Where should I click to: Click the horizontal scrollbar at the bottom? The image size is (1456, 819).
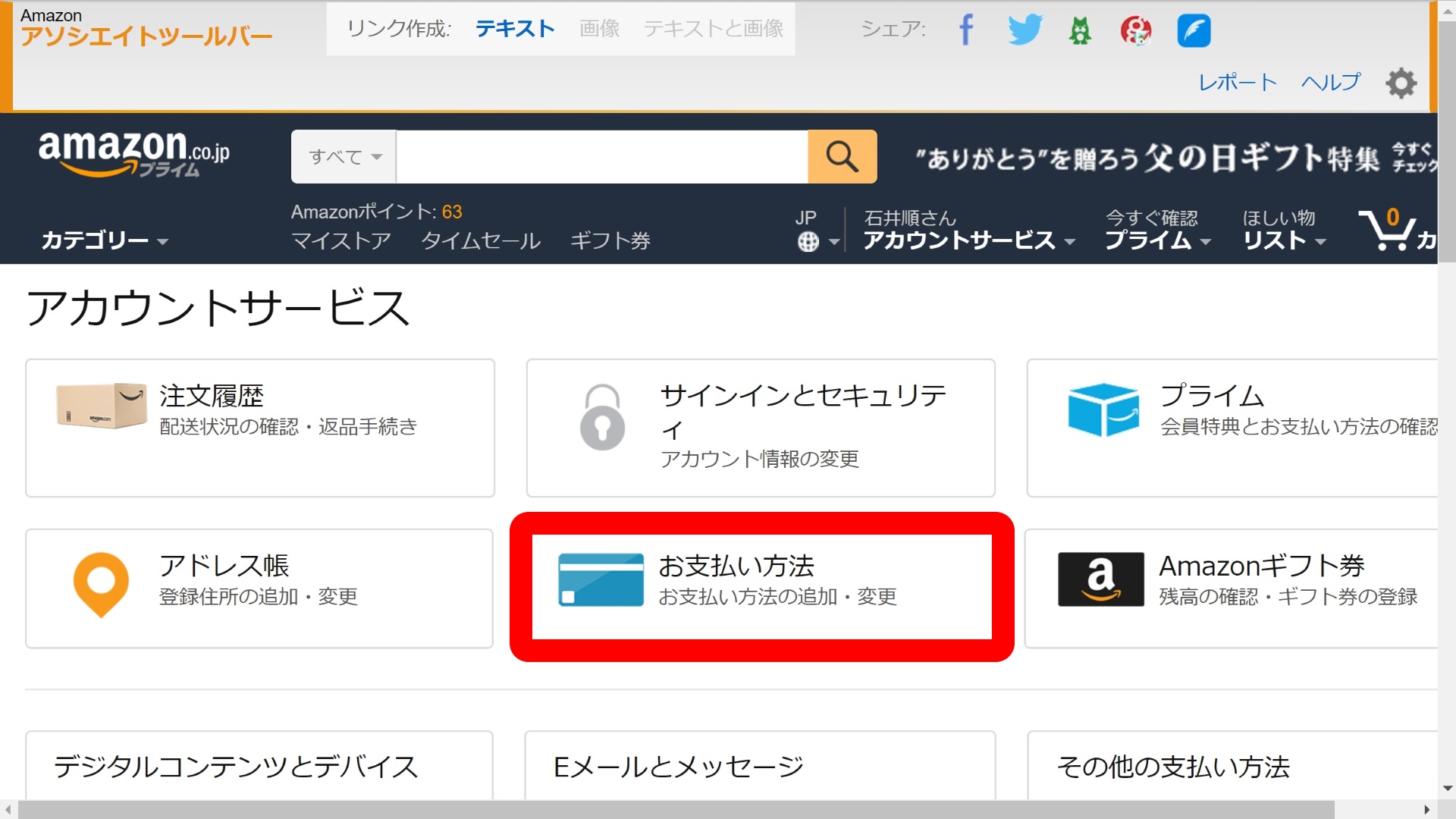coord(675,809)
